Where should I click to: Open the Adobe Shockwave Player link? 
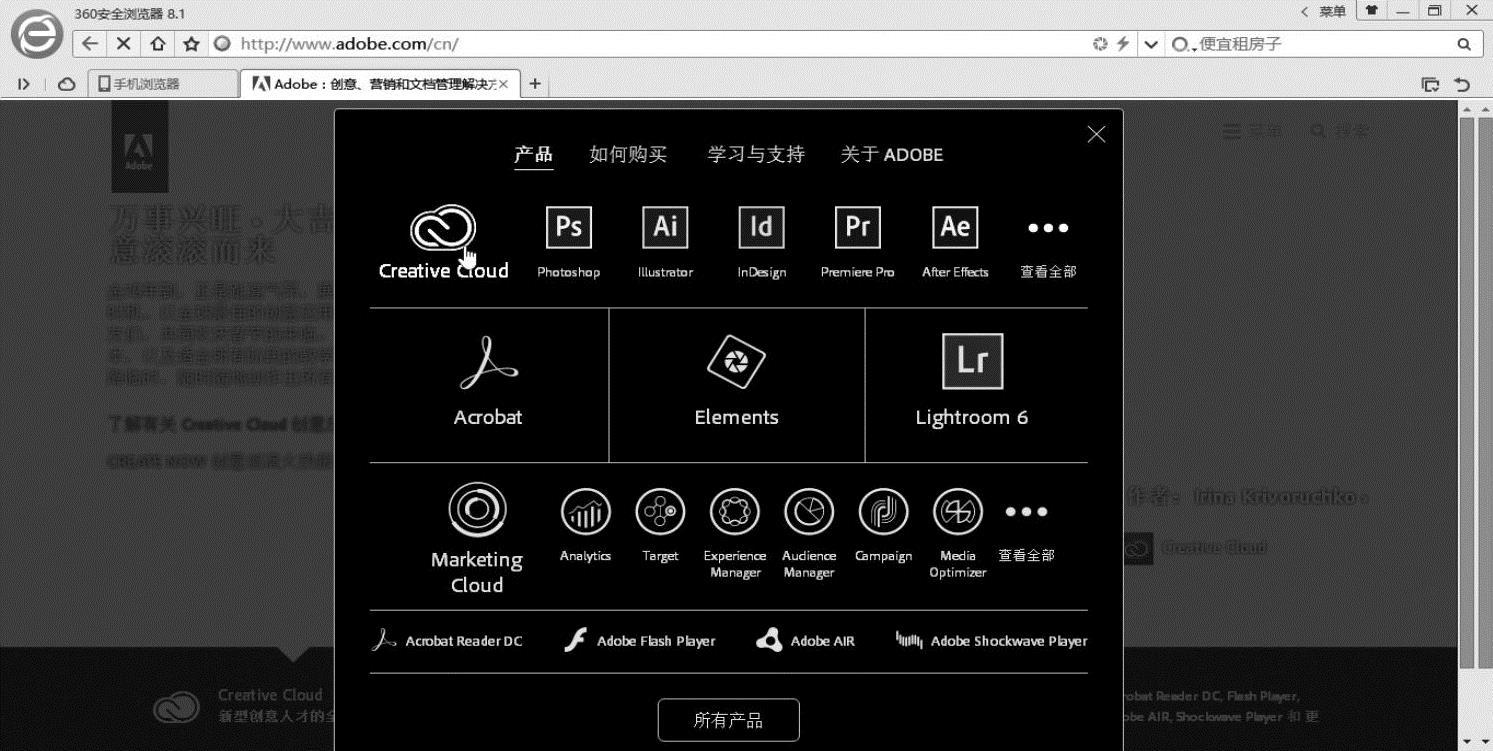click(x=992, y=641)
